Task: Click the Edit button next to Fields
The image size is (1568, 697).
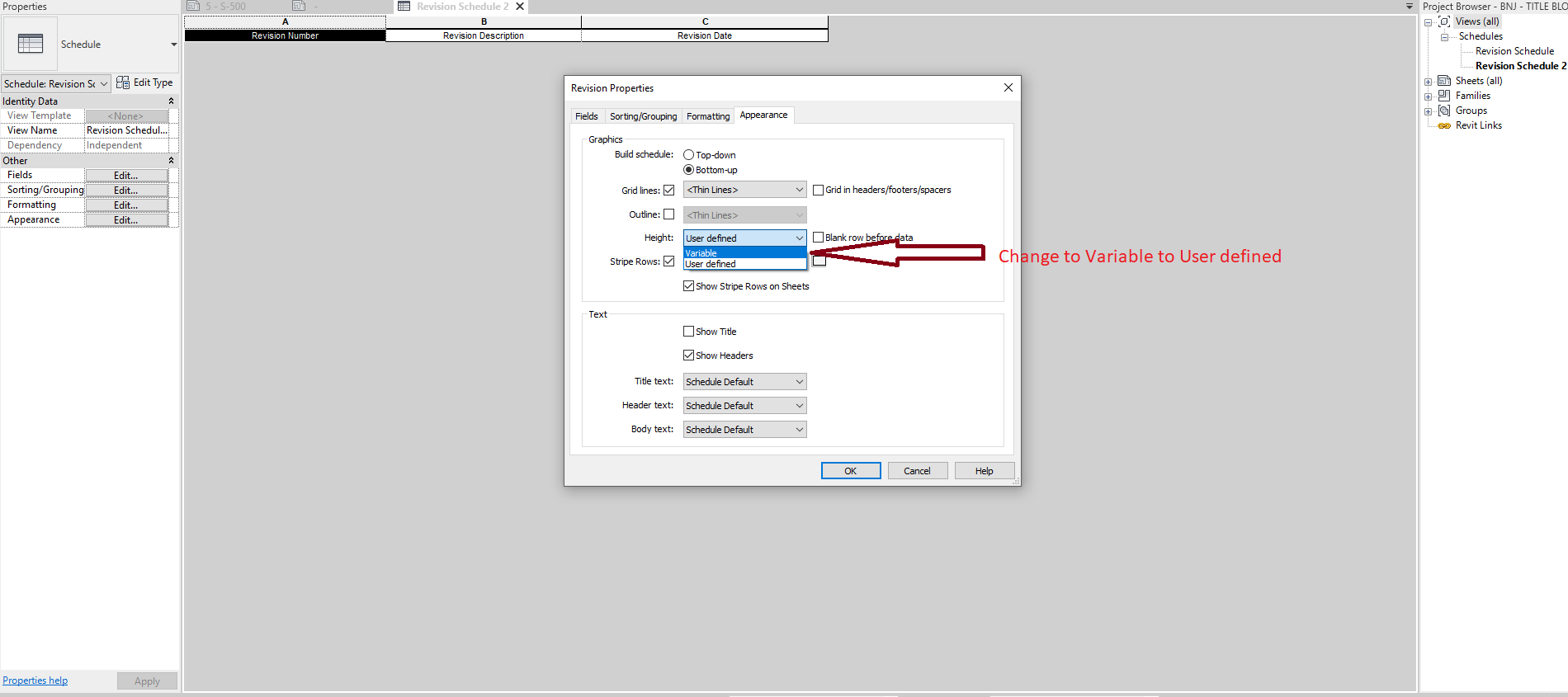Action: (126, 176)
